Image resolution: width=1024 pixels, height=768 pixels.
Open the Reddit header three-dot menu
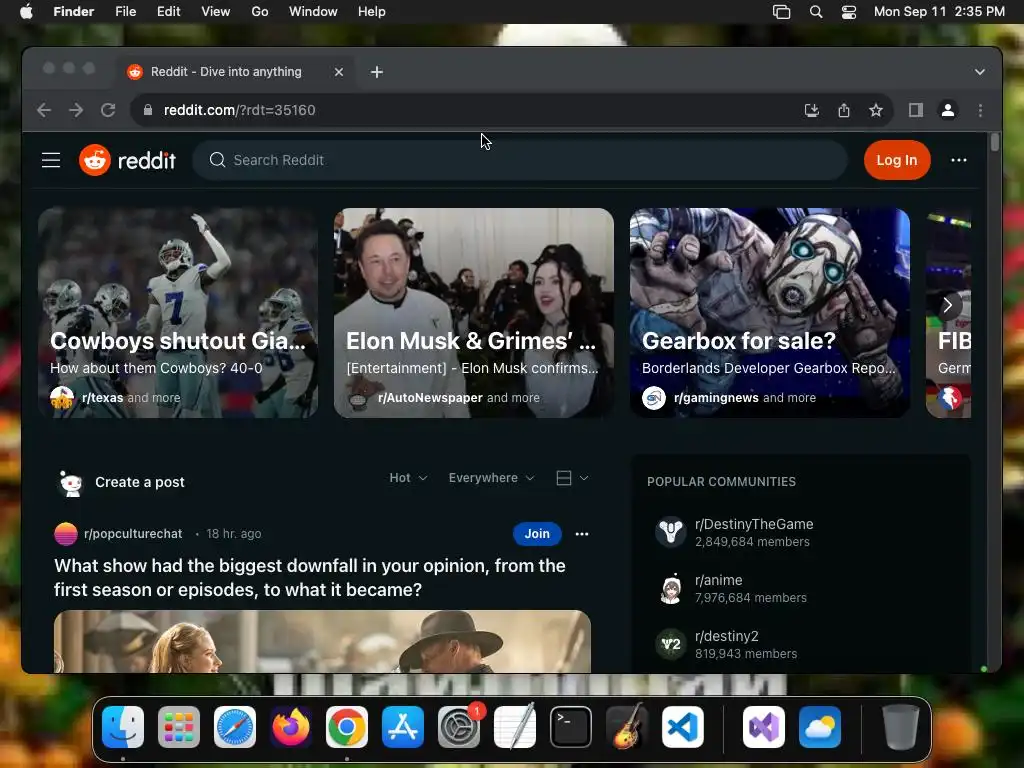pyautogui.click(x=959, y=160)
